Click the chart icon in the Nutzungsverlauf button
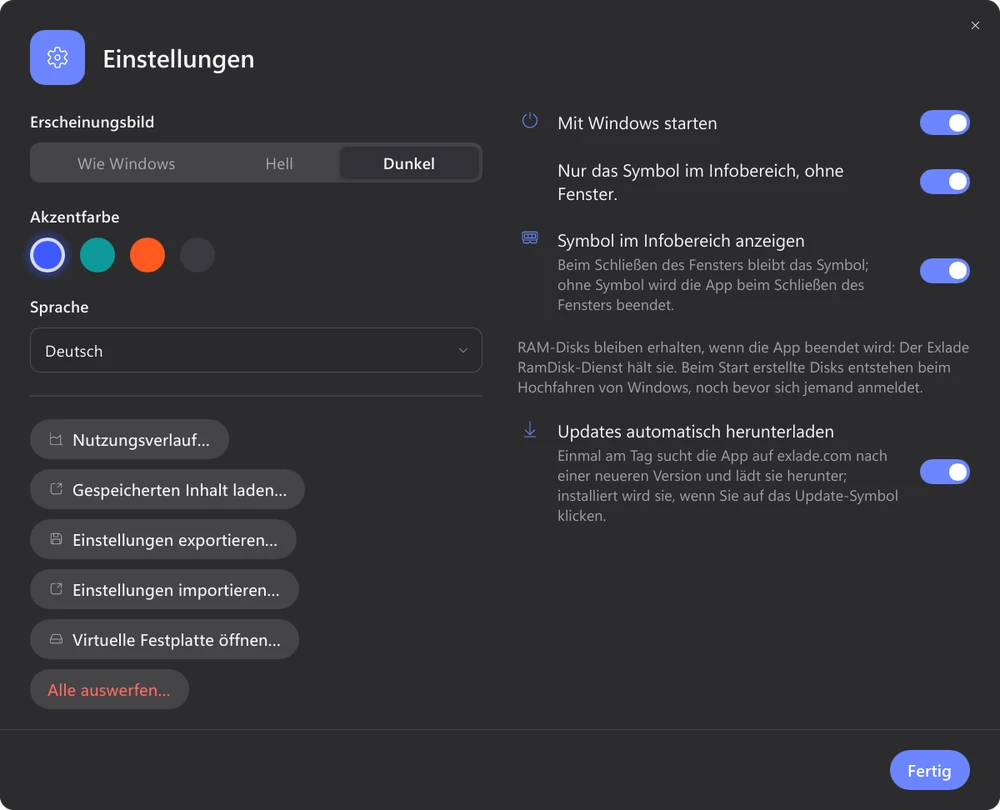 56,439
